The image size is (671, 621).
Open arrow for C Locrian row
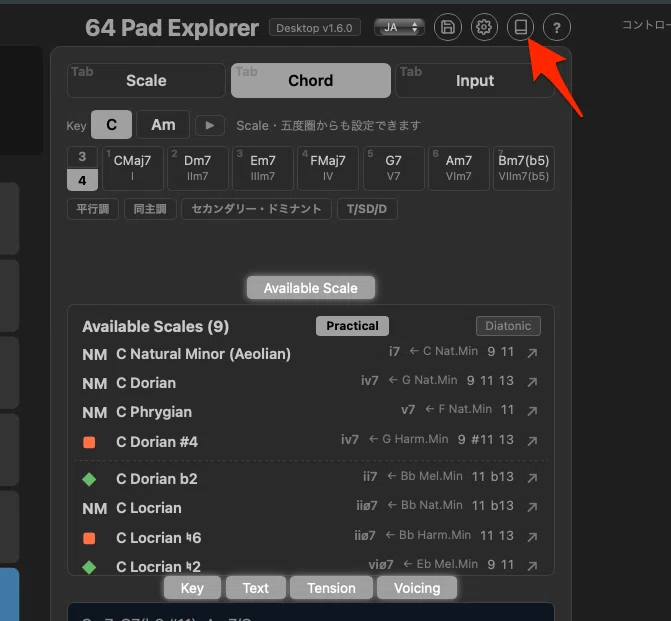tap(532, 507)
